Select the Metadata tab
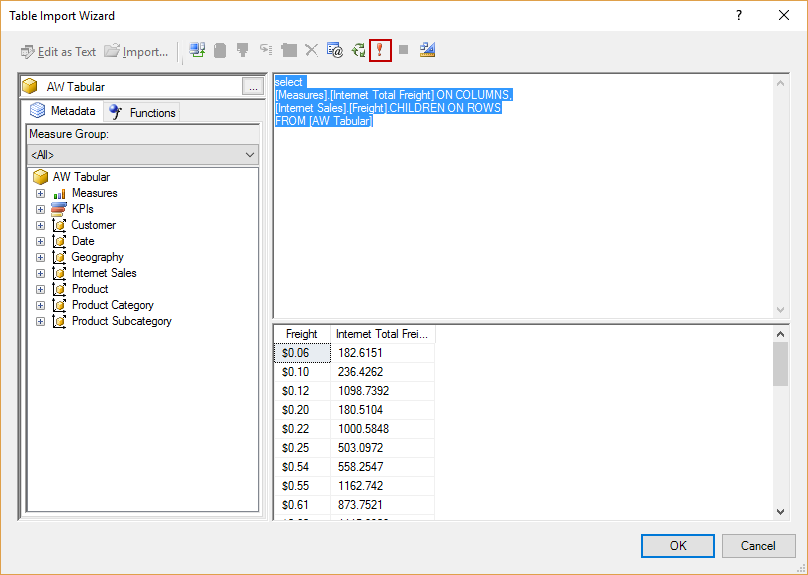 (64, 111)
